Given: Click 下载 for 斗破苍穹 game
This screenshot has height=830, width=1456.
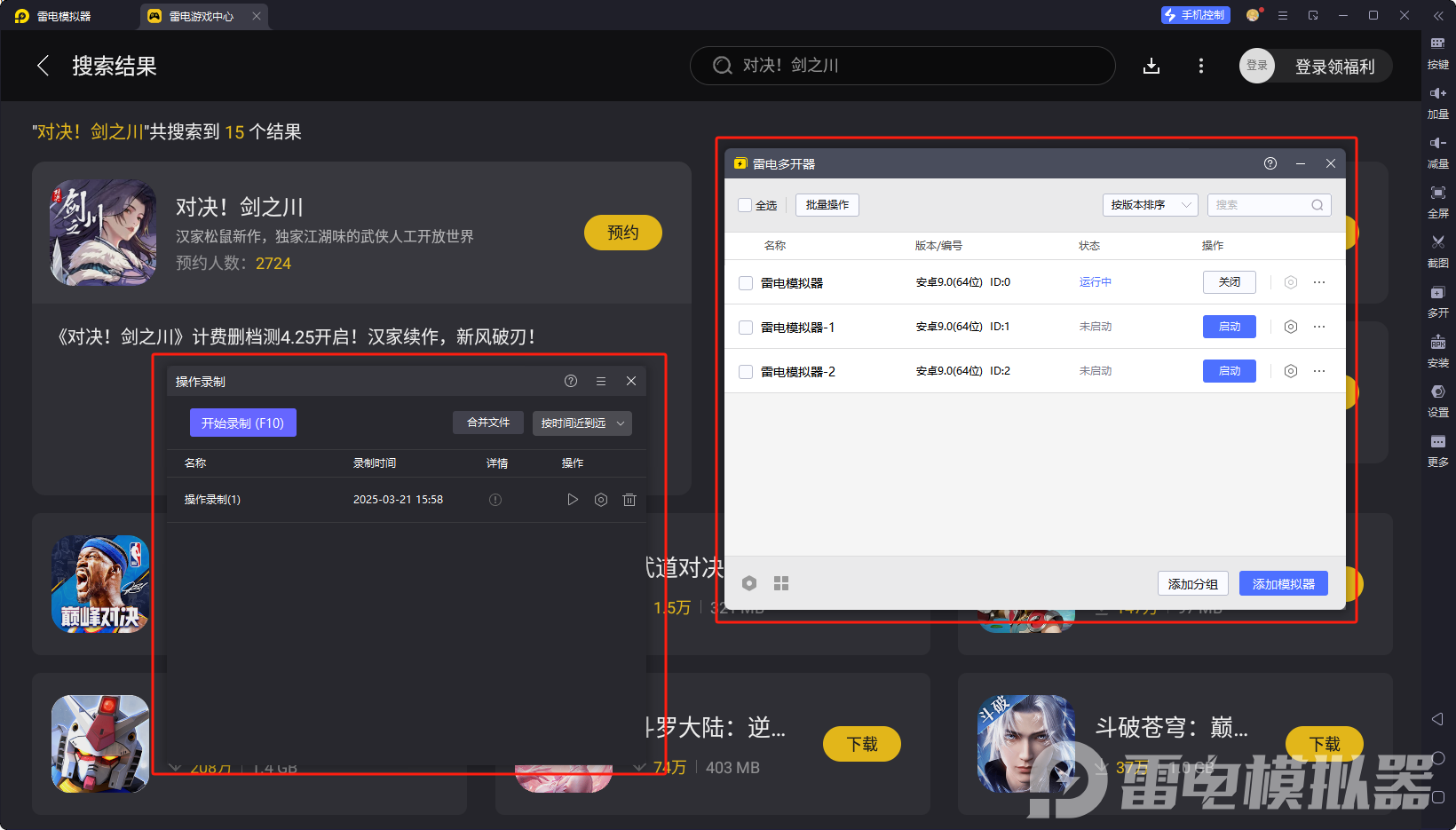Looking at the screenshot, I should pos(1325,744).
